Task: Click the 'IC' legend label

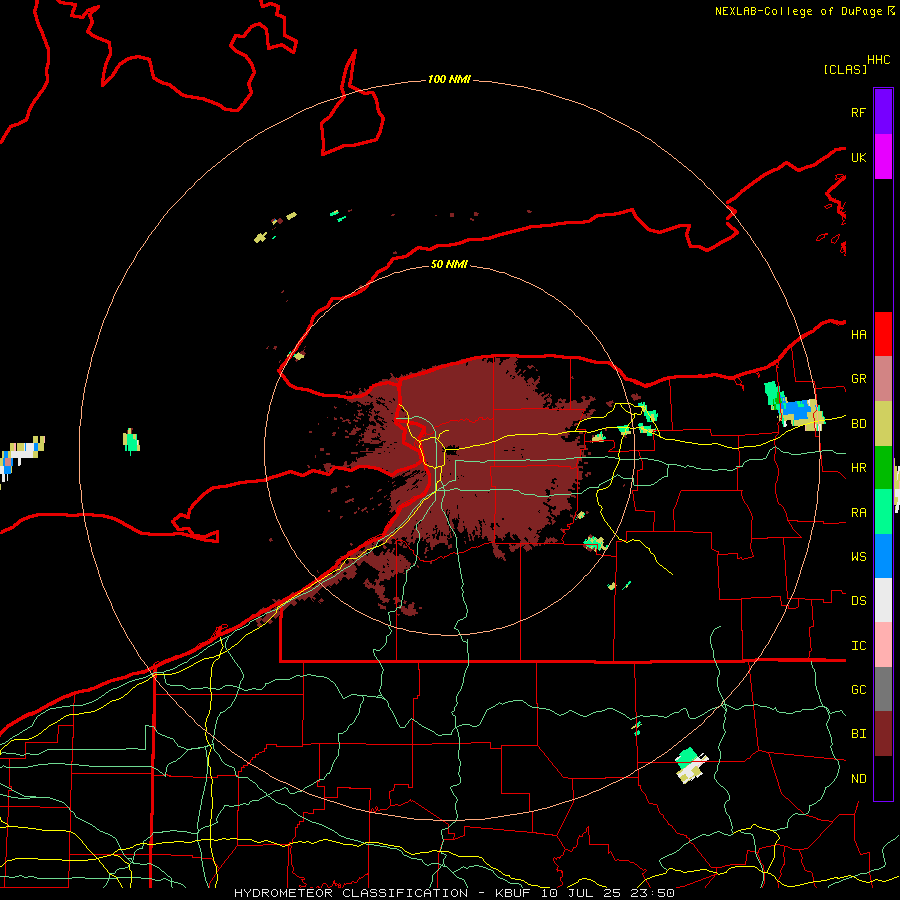Action: (858, 646)
